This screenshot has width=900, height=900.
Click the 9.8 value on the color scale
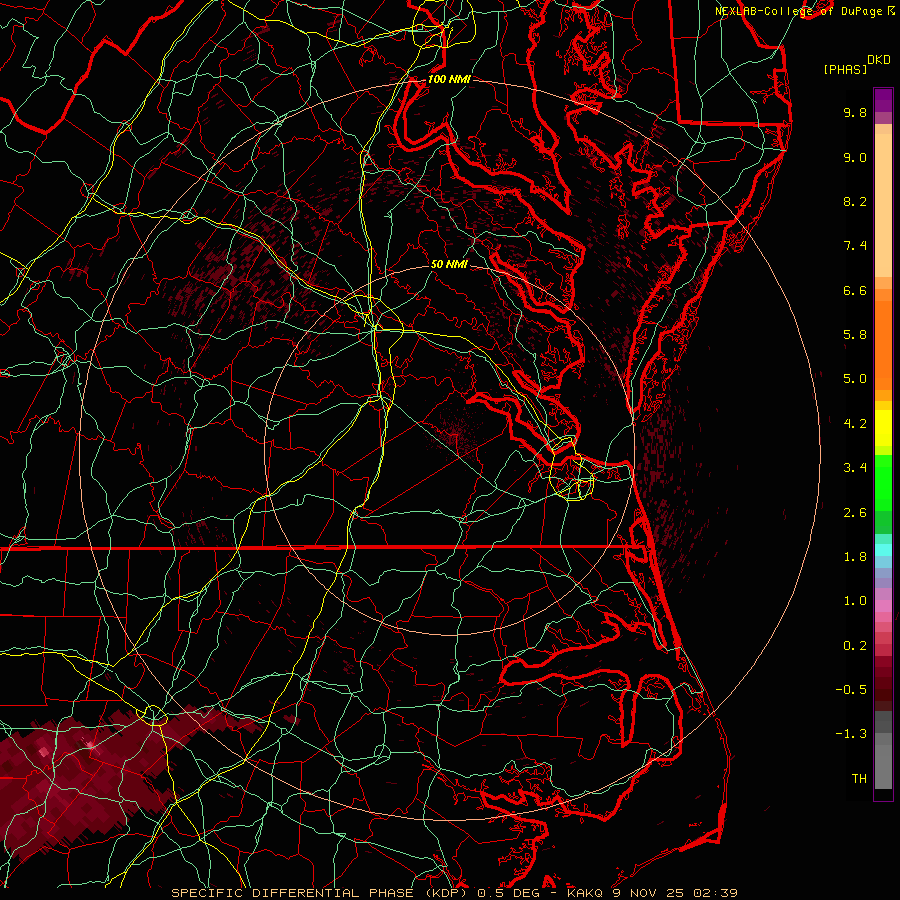(x=855, y=112)
